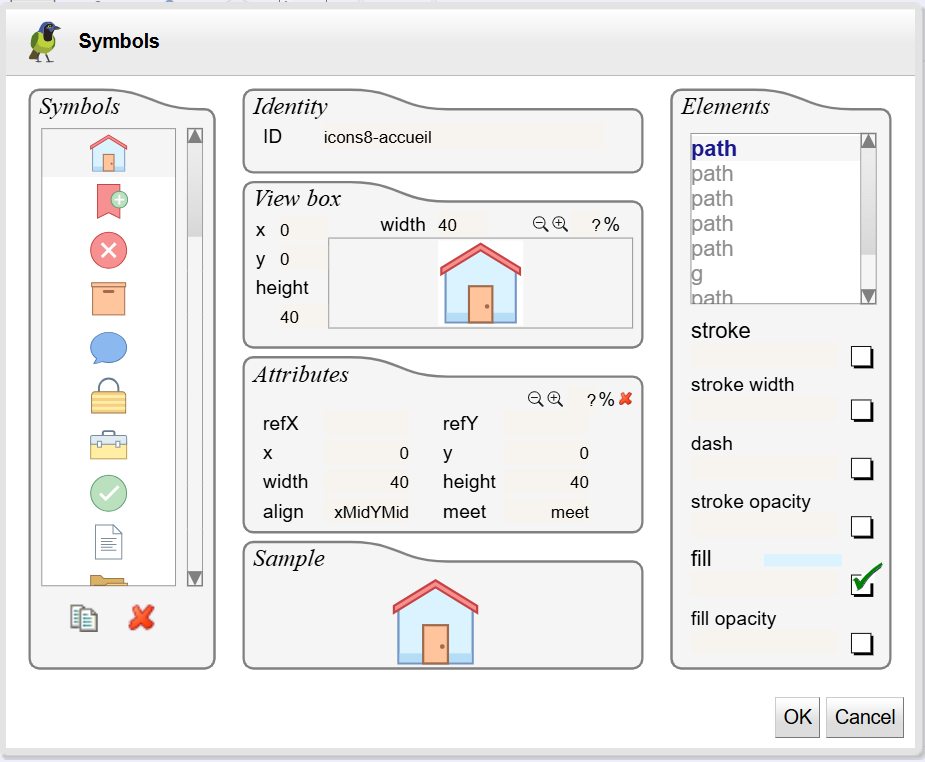The width and height of the screenshot is (925, 762).
Task: Select the red bookmark symbol
Action: coord(109,201)
